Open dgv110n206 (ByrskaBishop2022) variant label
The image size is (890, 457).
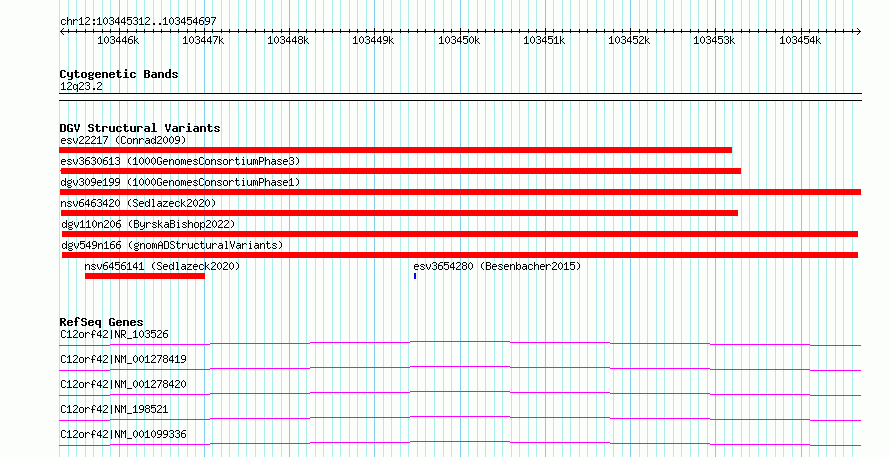click(x=148, y=224)
